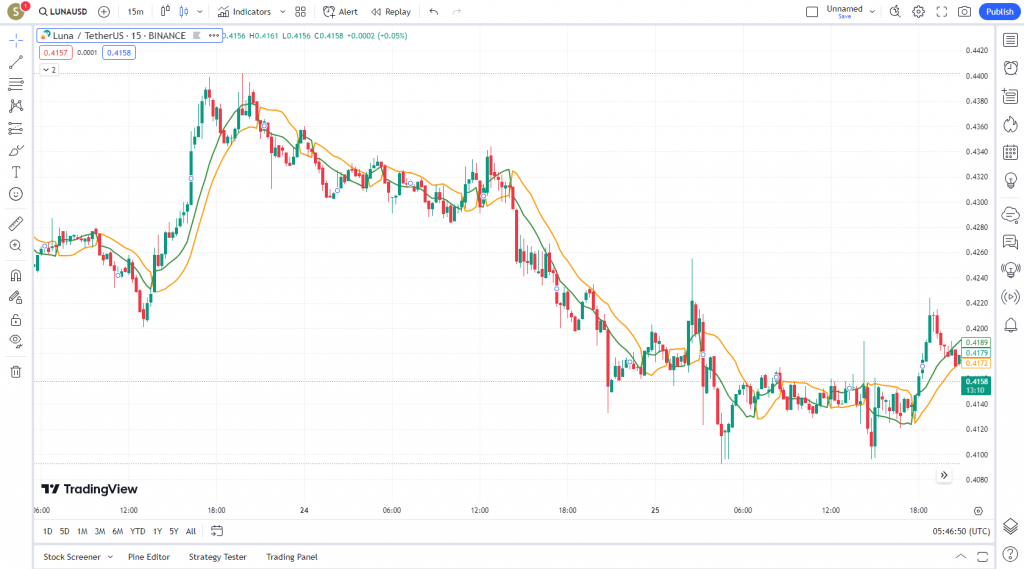Set the time range to All

coord(191,531)
